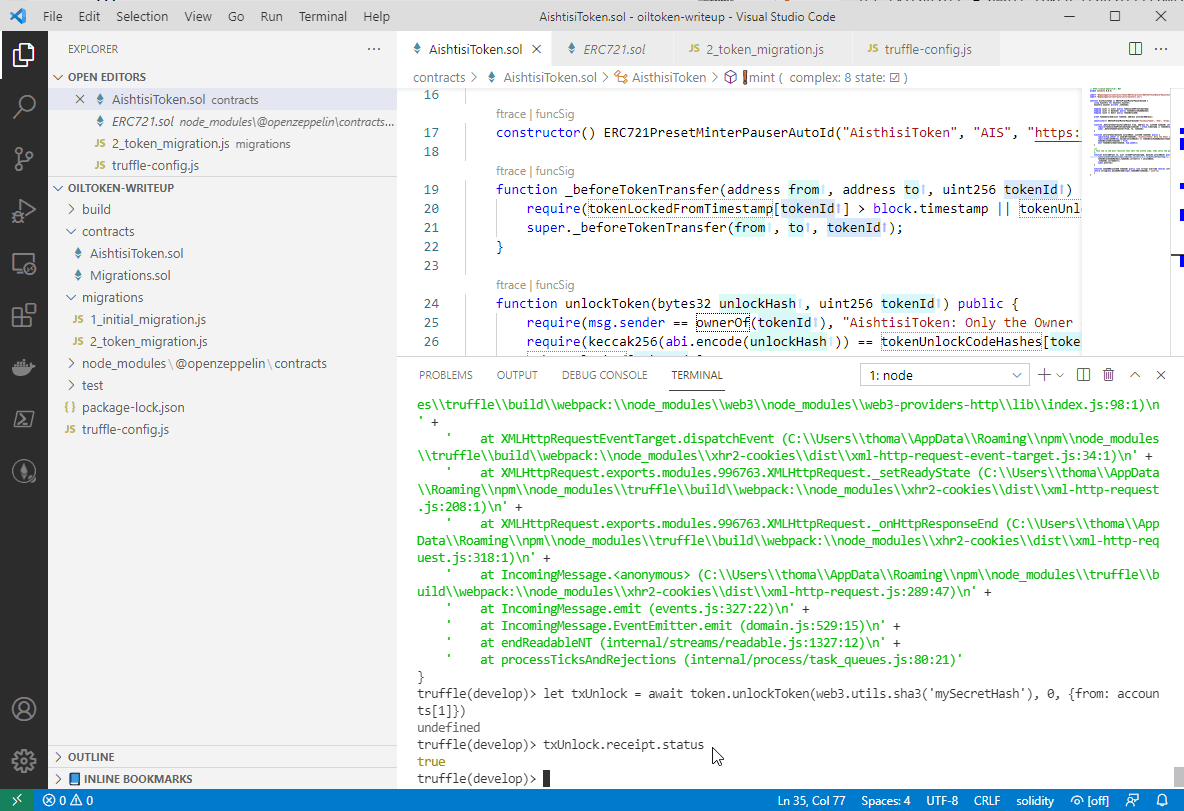This screenshot has width=1184, height=811.
Task: Kill terminal with trash icon
Action: [x=1108, y=375]
